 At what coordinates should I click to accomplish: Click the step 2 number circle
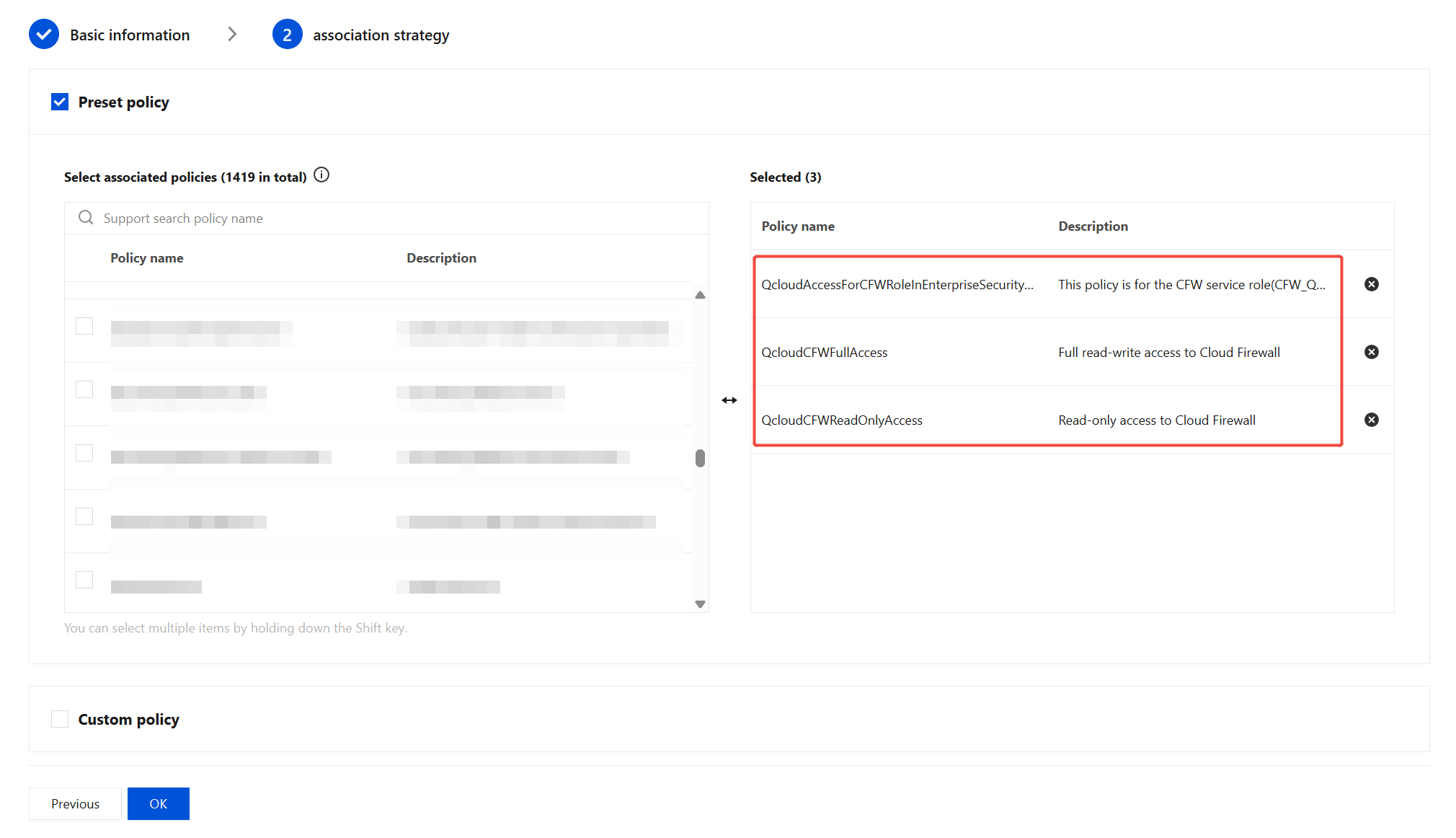(287, 35)
